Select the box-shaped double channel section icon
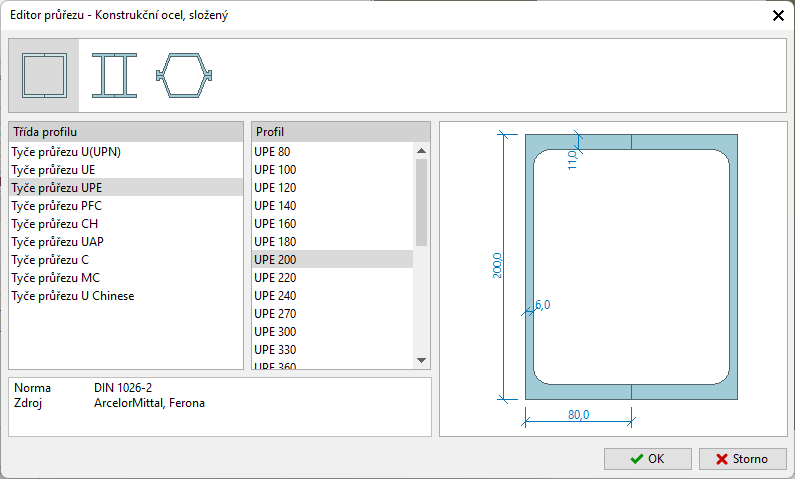 pyautogui.click(x=43, y=75)
